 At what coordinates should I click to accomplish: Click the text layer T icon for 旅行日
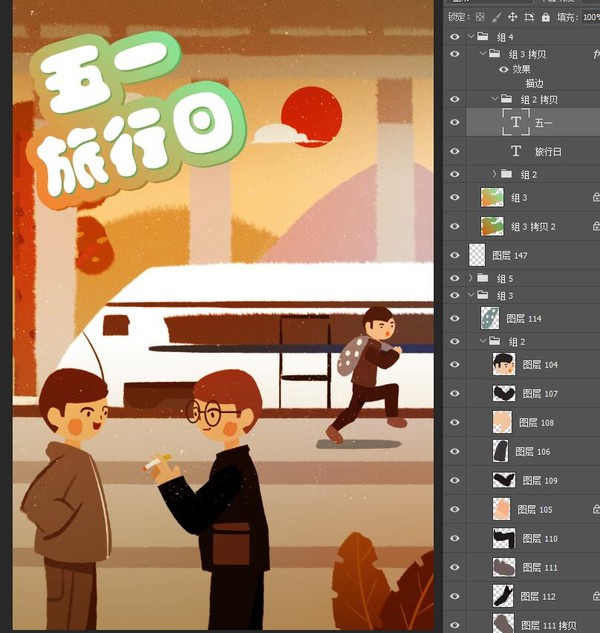click(x=516, y=151)
